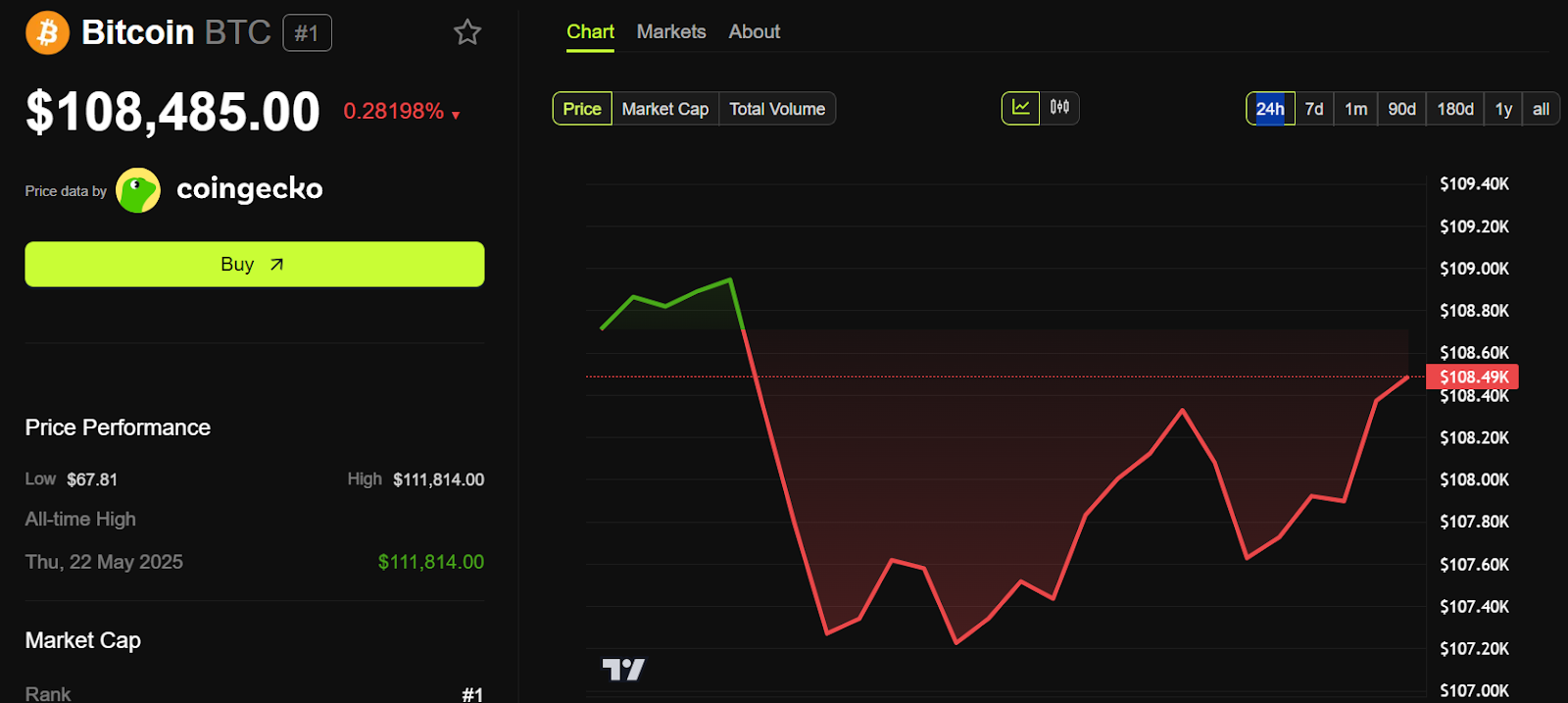Open the About tab

point(755,31)
